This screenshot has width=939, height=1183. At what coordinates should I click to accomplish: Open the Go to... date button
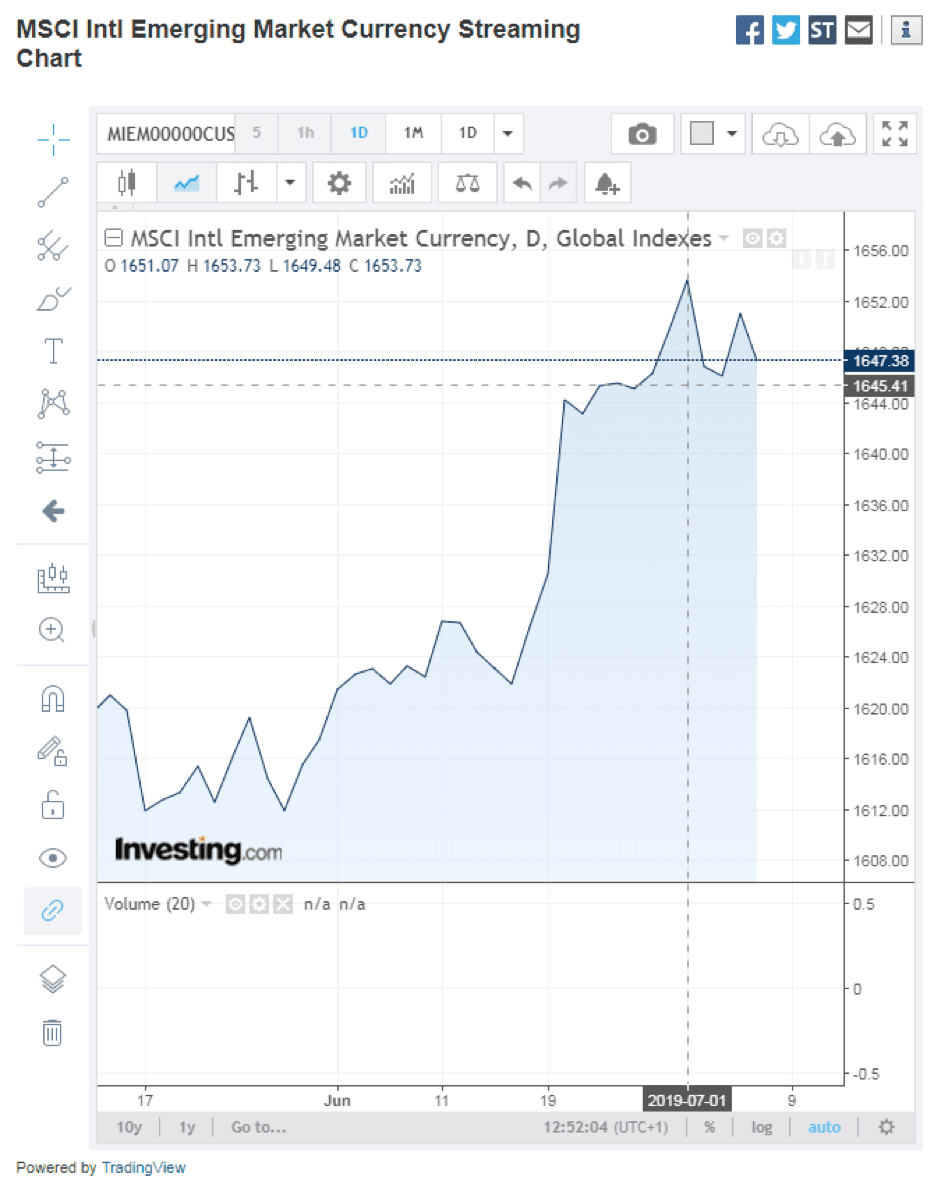point(259,1127)
